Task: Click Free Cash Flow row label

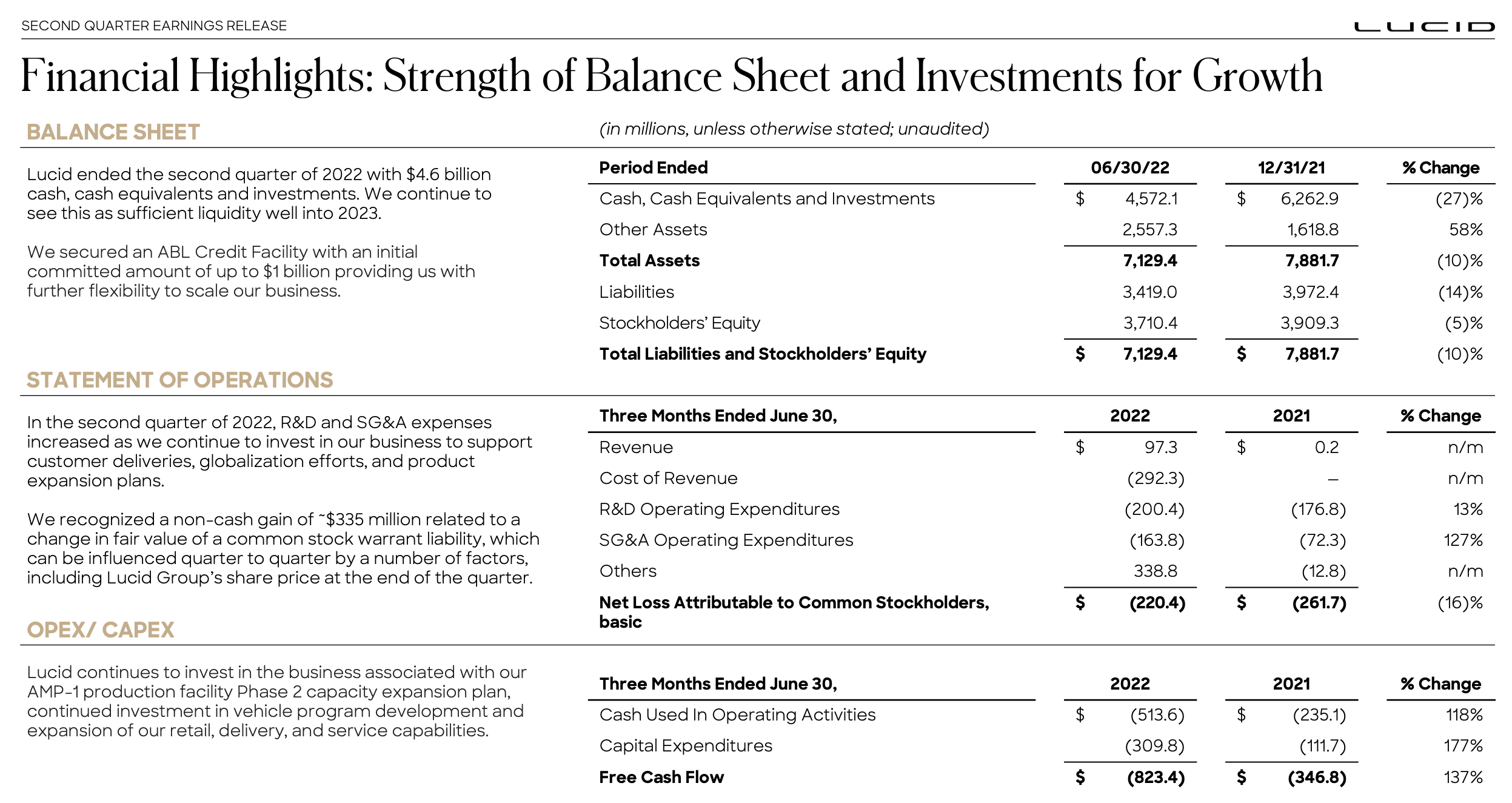Action: point(661,777)
